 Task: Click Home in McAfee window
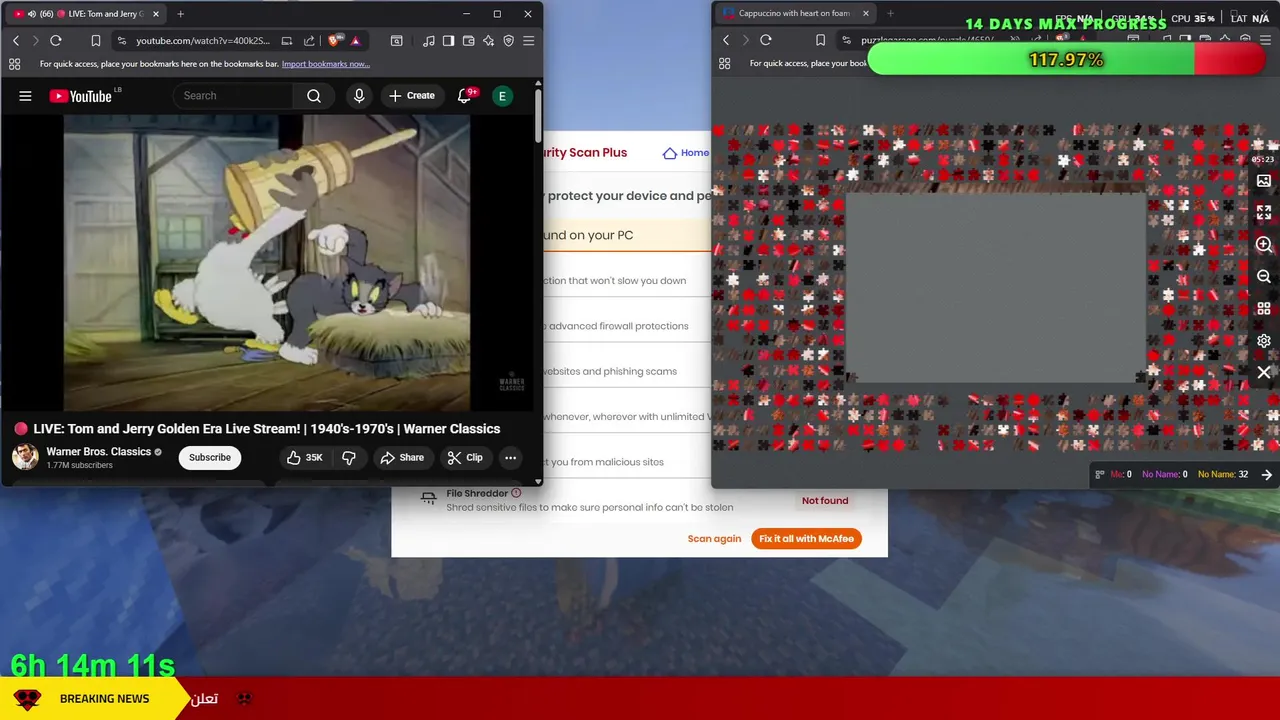(x=686, y=153)
